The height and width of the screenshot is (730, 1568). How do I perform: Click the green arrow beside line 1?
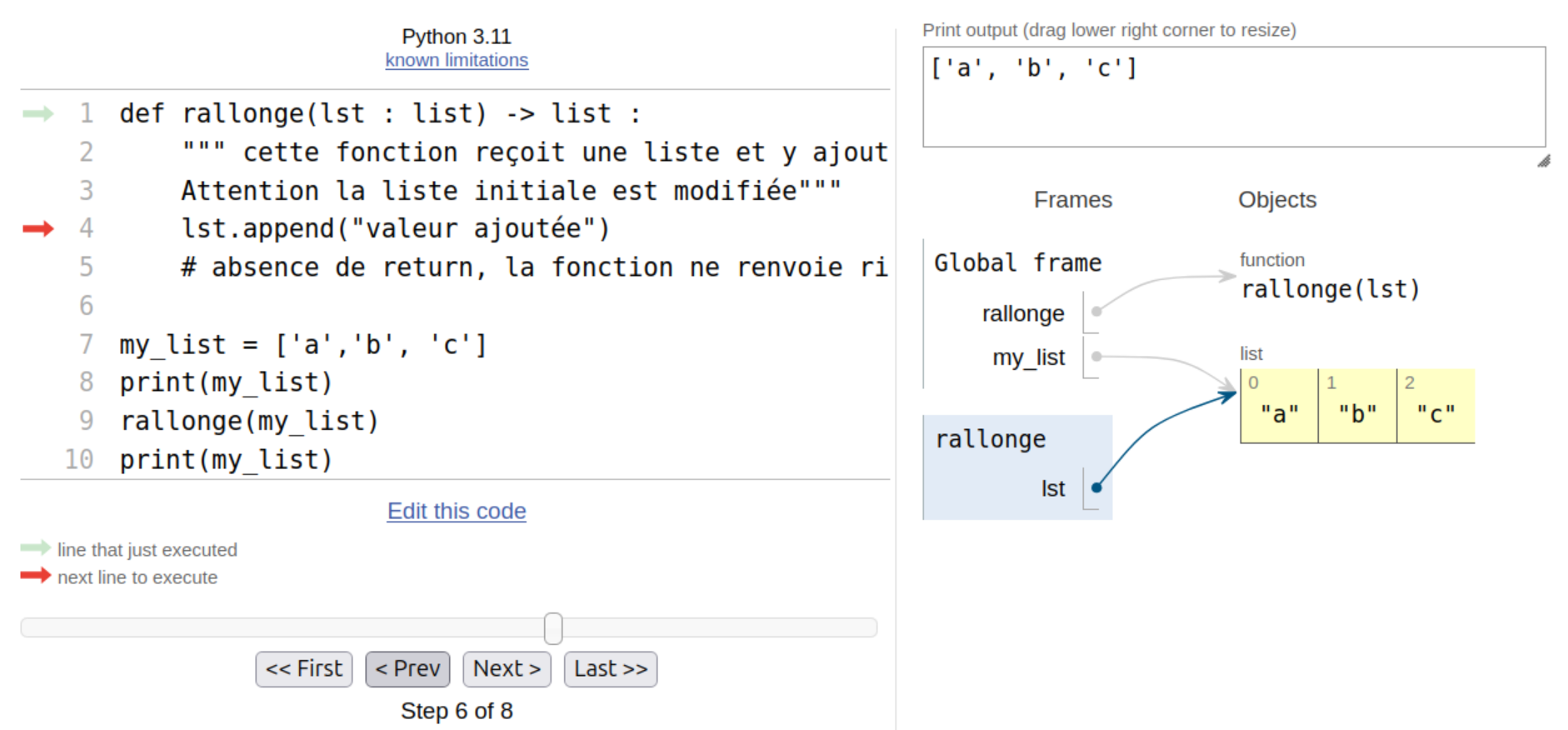(x=37, y=113)
